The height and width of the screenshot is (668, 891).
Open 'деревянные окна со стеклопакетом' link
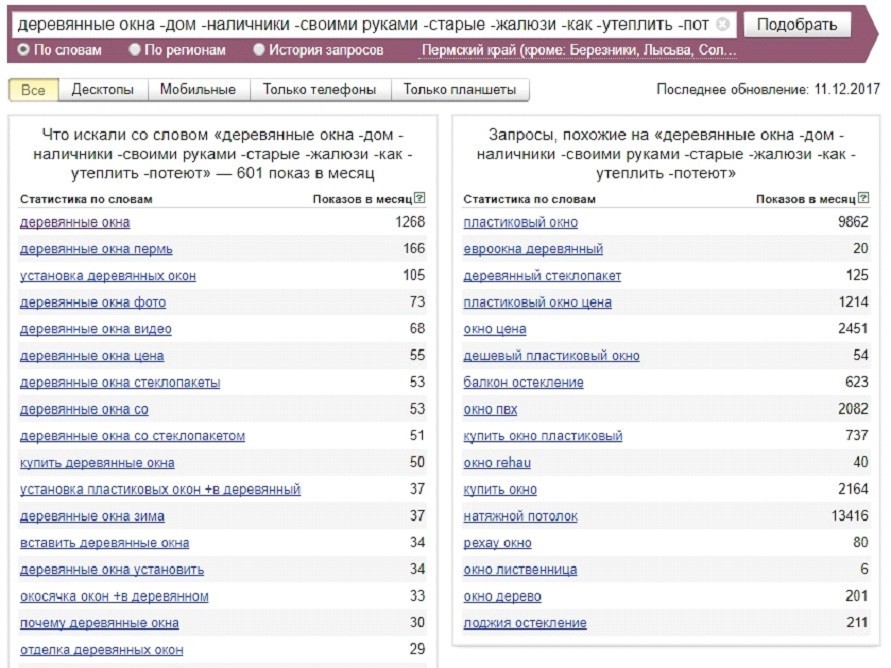tap(132, 436)
